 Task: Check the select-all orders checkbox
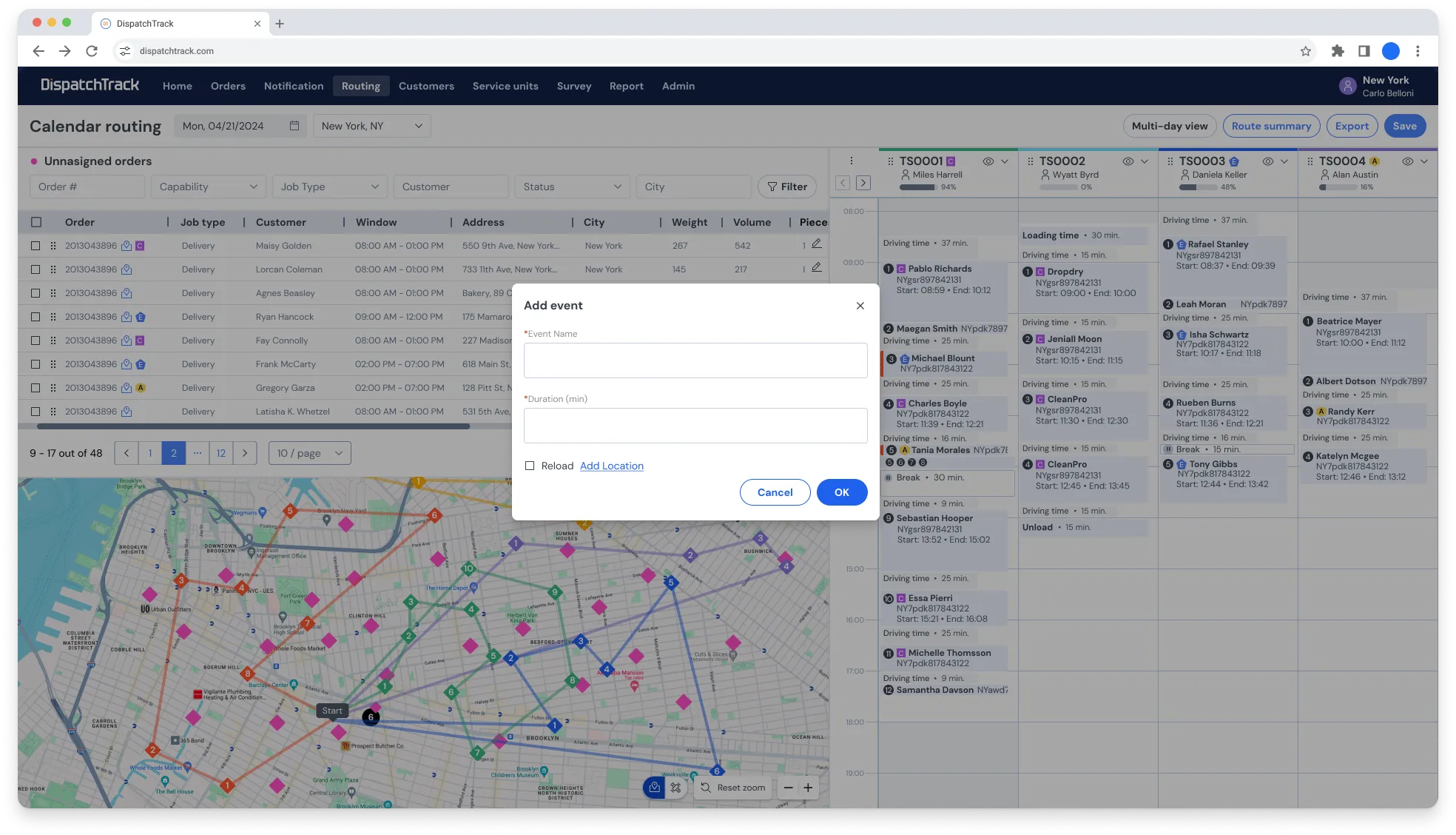tap(36, 222)
